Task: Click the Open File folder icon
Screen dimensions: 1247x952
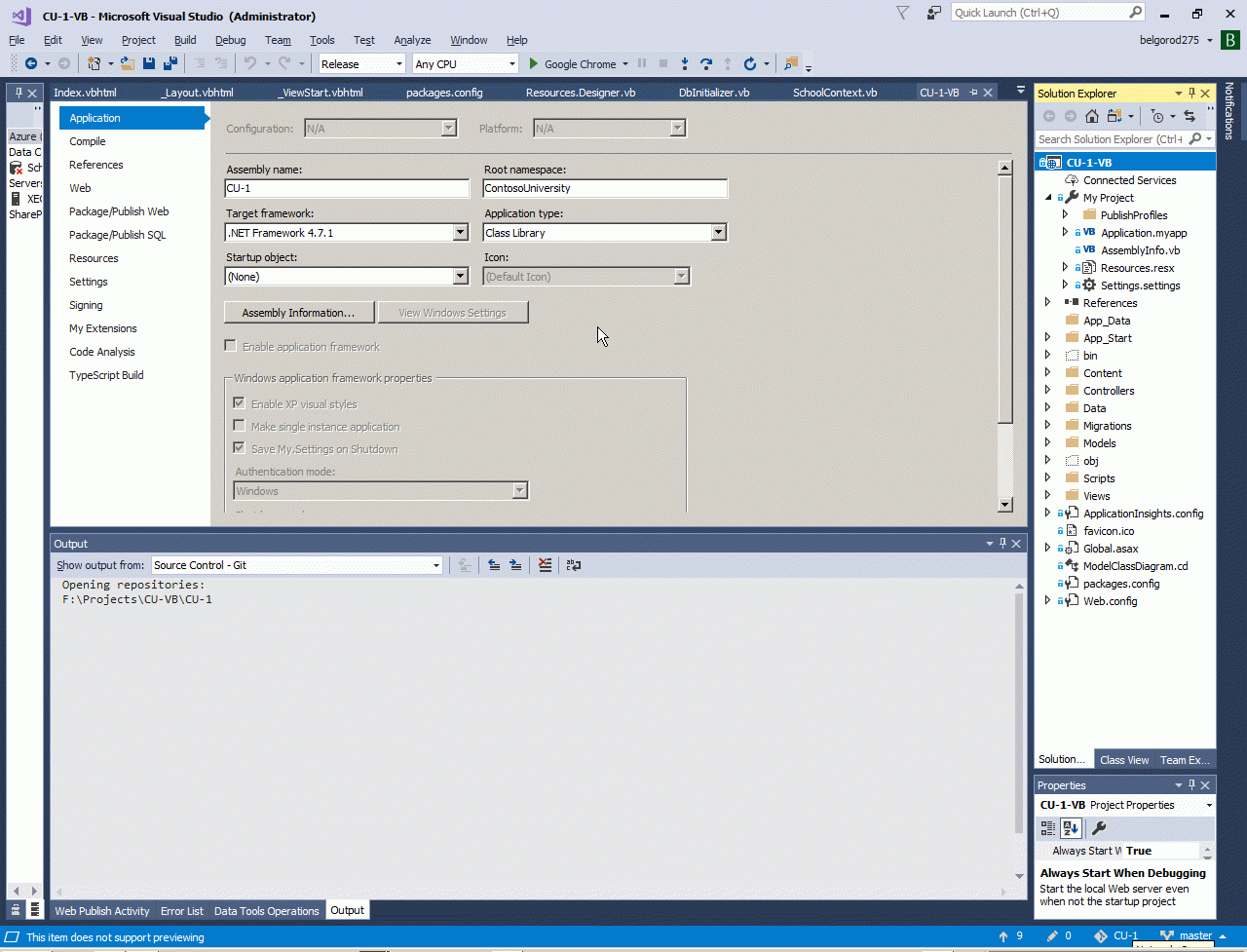Action: [128, 63]
